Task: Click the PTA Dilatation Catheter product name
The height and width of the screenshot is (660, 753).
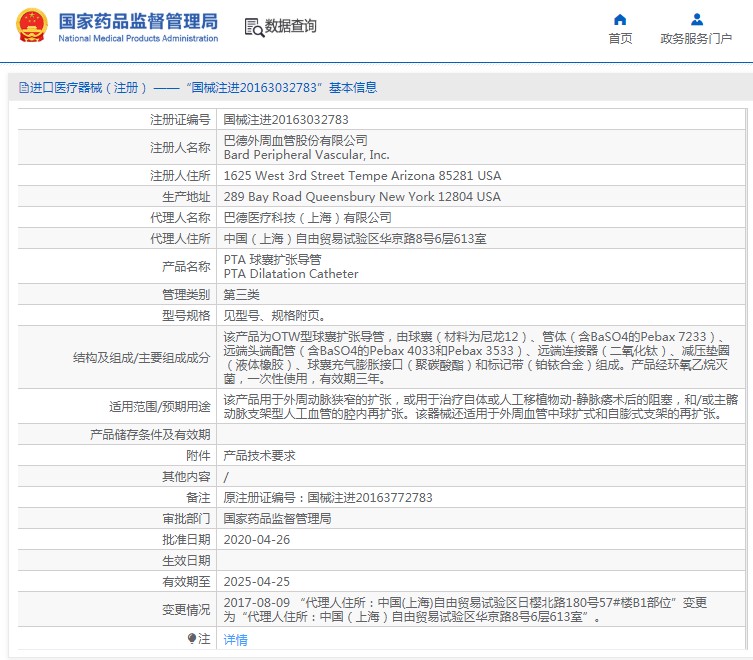Action: tap(290, 274)
